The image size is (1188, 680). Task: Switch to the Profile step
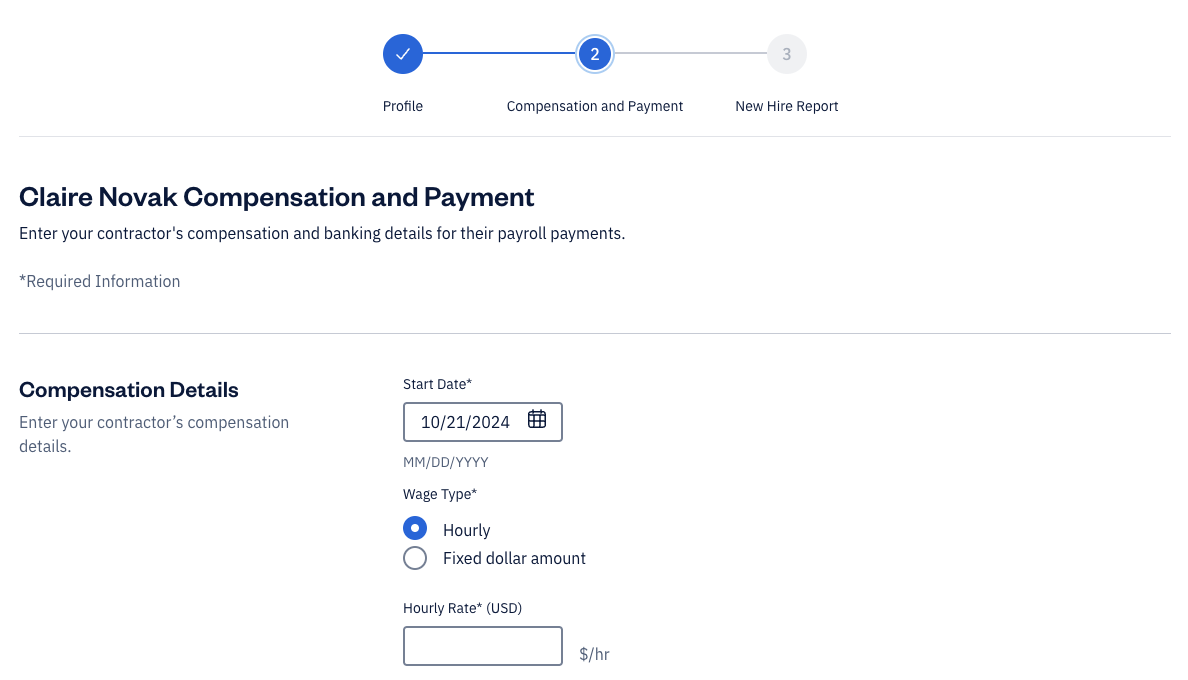(403, 105)
